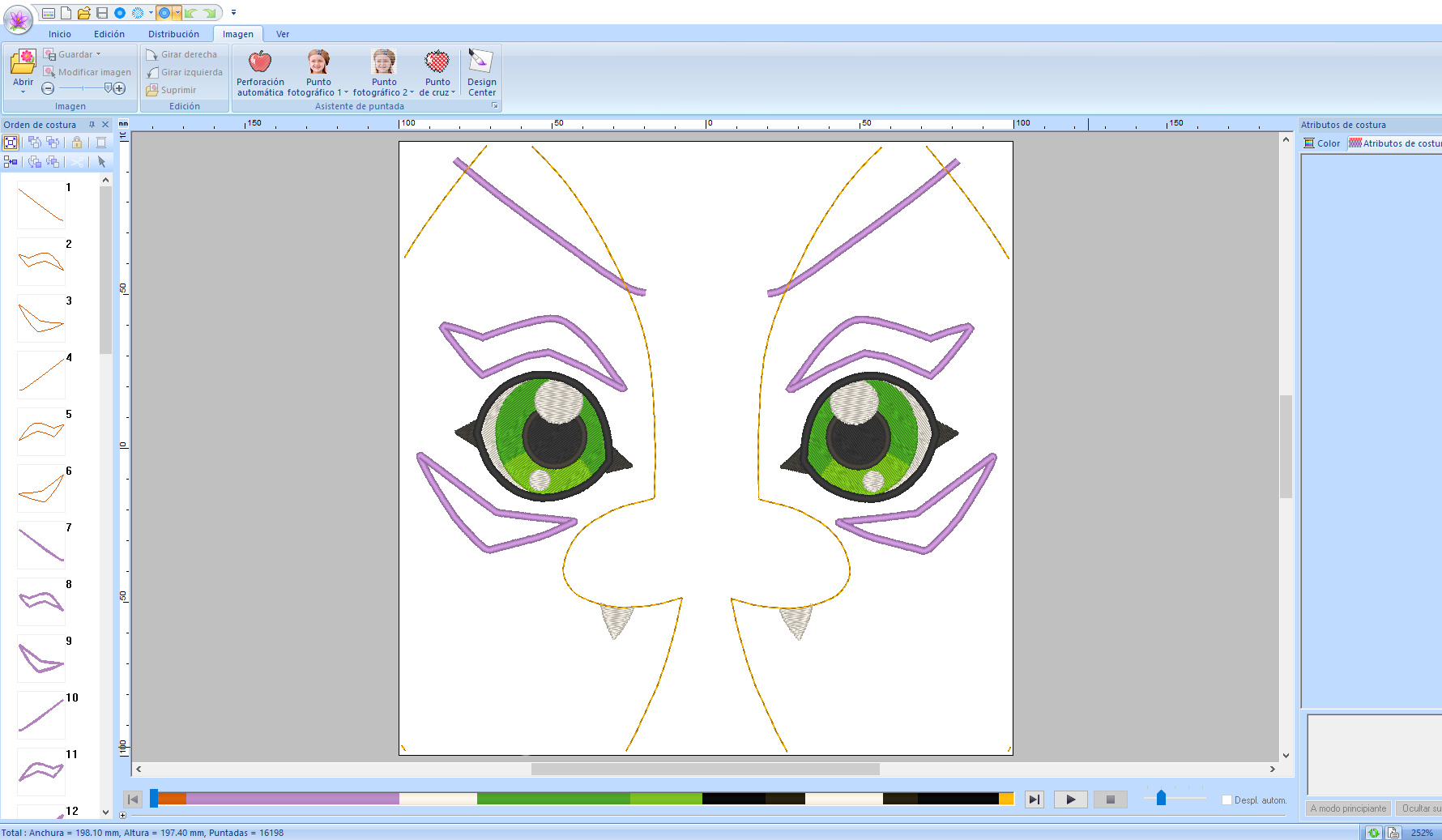1442x840 pixels.
Task: Click Girar izquierda button
Action: tap(184, 72)
